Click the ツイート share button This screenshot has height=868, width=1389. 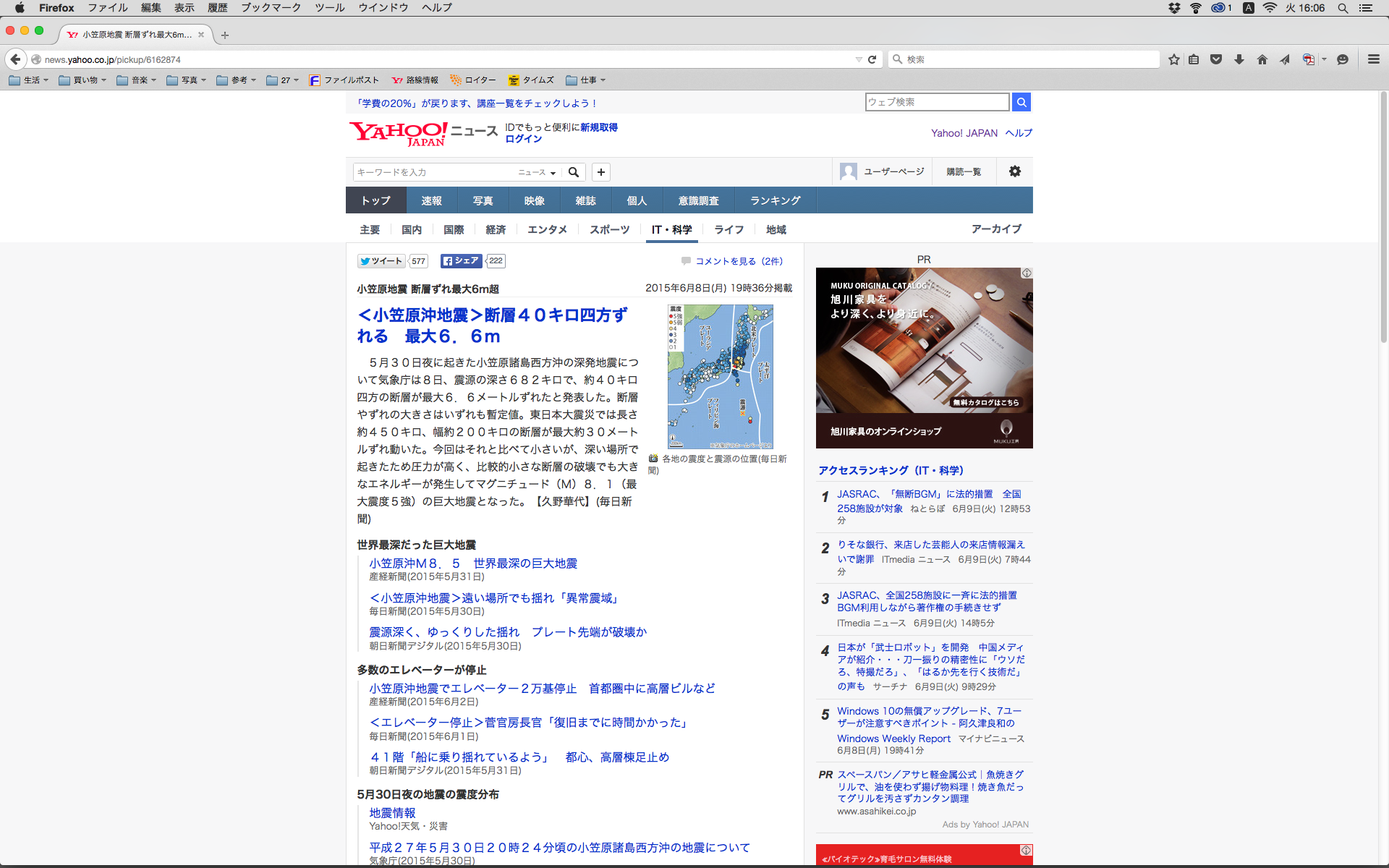(381, 261)
